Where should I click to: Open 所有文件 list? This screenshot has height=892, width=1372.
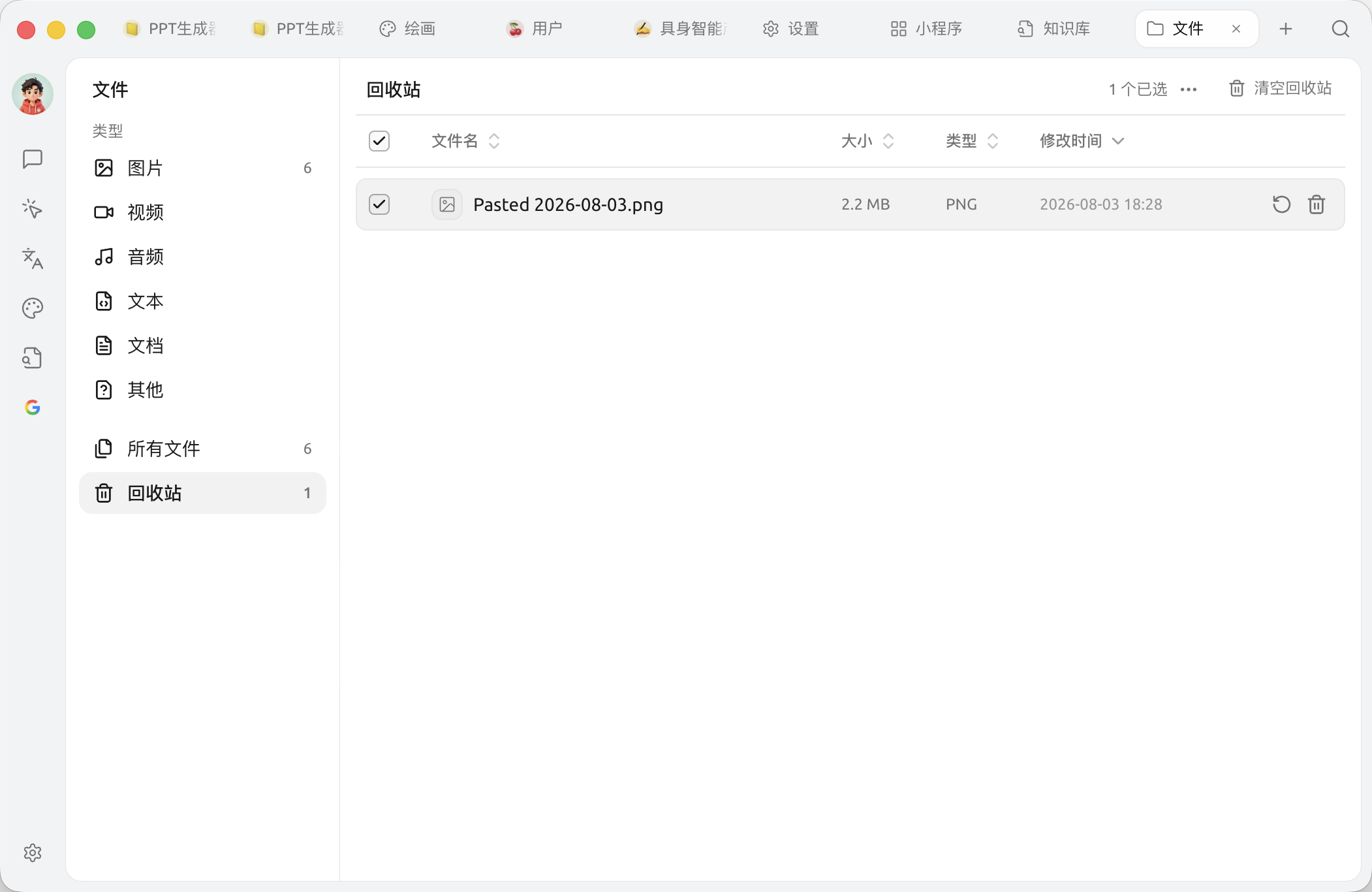(x=202, y=449)
